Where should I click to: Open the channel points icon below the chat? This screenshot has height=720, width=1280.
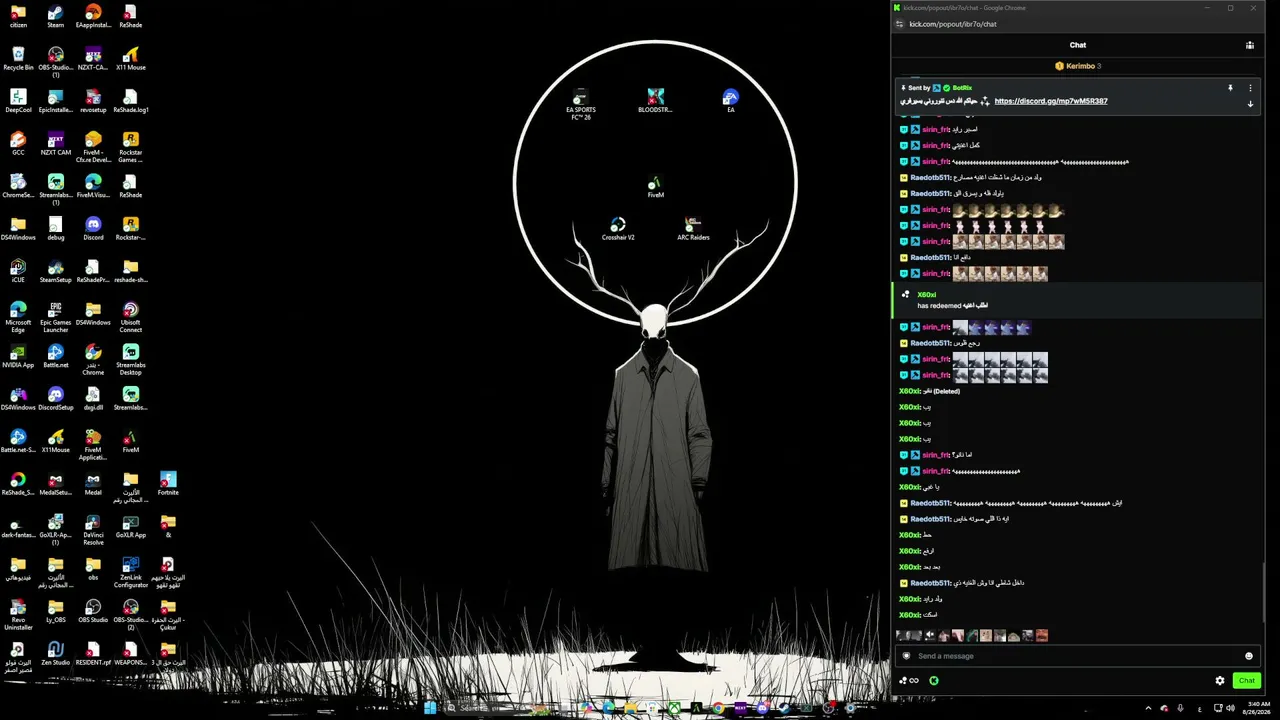(908, 681)
